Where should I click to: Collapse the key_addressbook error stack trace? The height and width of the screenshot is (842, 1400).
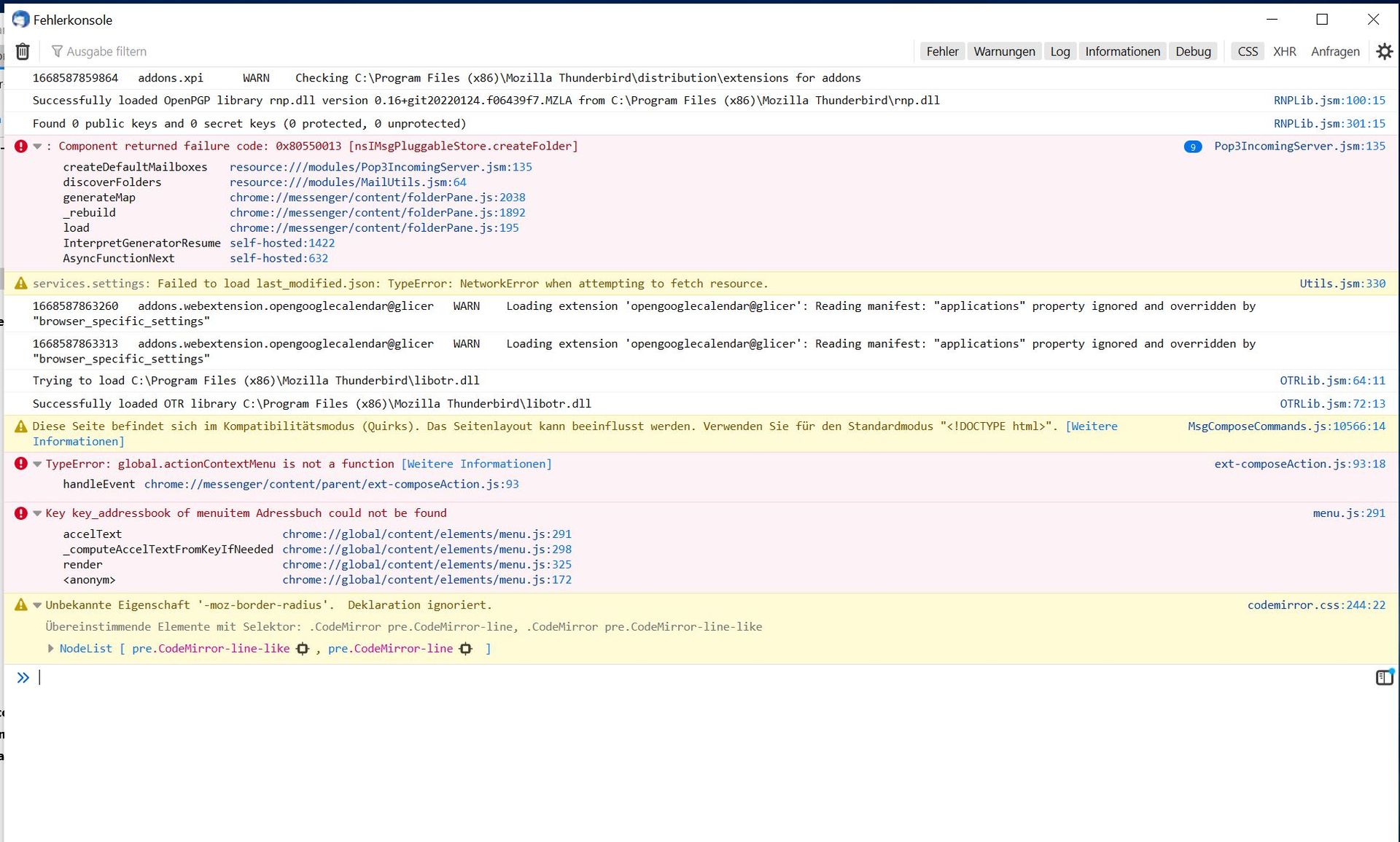[x=37, y=514]
